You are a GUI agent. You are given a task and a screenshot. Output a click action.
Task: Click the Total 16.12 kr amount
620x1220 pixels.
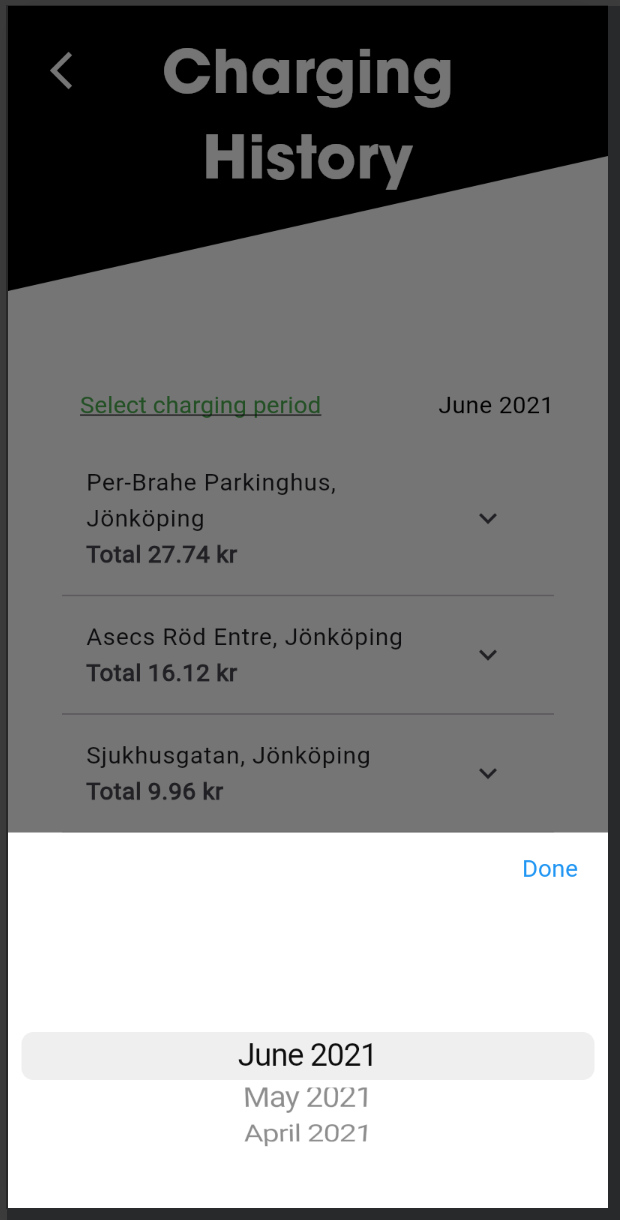pos(162,673)
